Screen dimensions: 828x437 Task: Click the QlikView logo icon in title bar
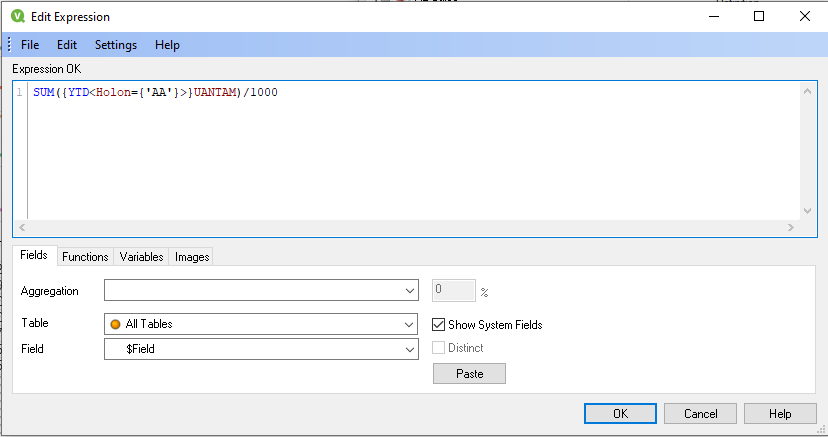point(18,16)
